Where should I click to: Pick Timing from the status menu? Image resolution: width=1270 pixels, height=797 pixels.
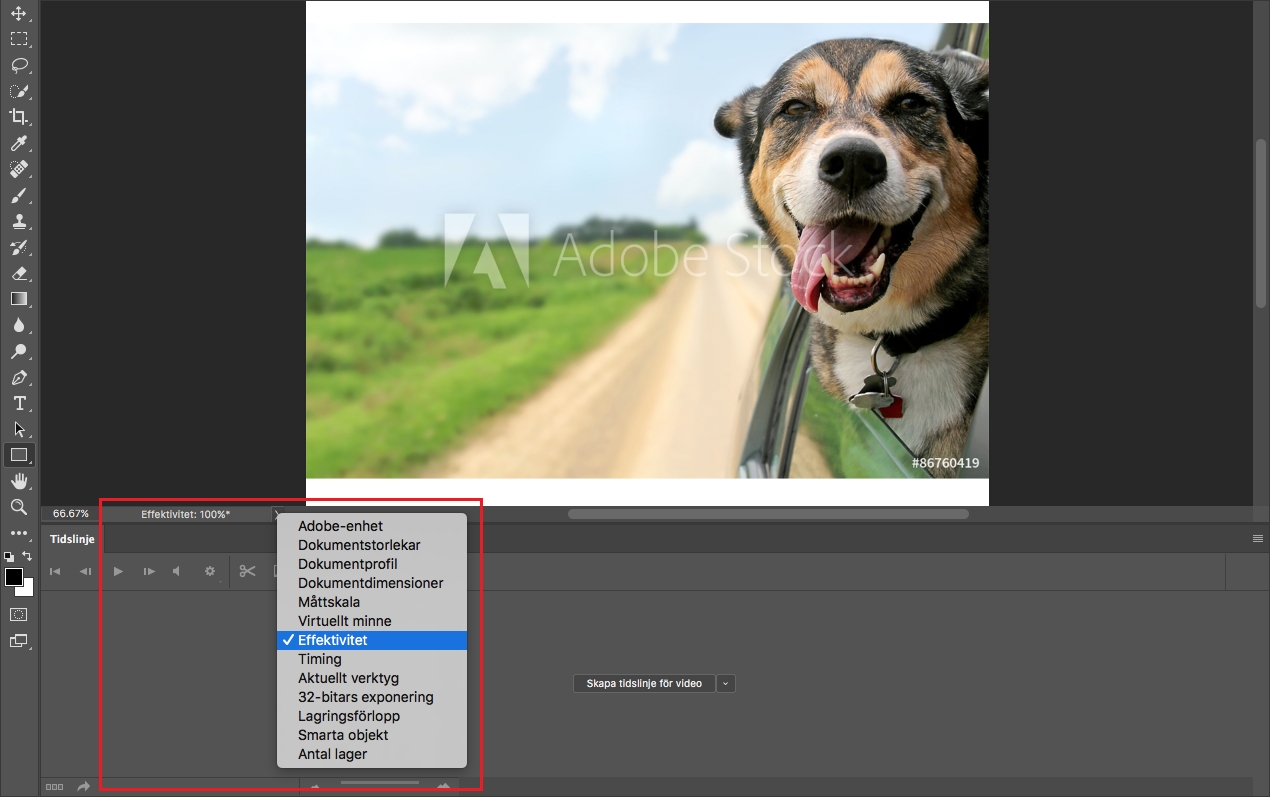[x=372, y=659]
